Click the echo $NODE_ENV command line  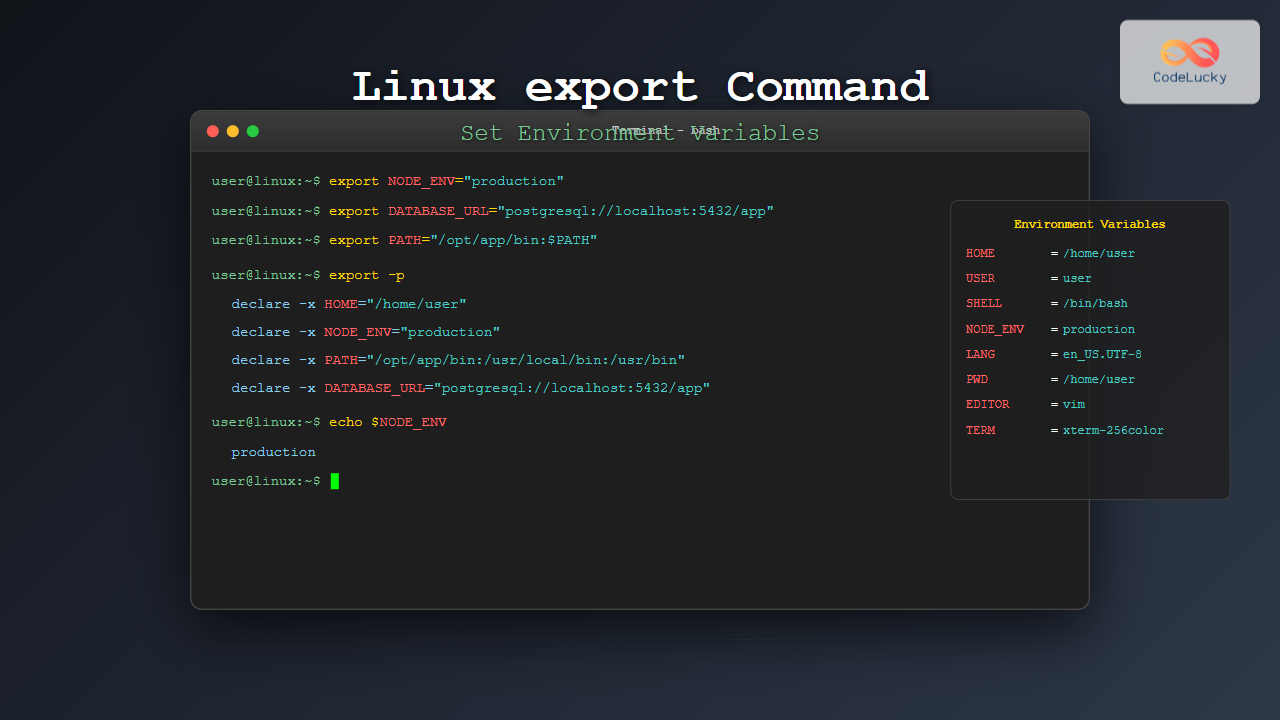click(x=329, y=422)
